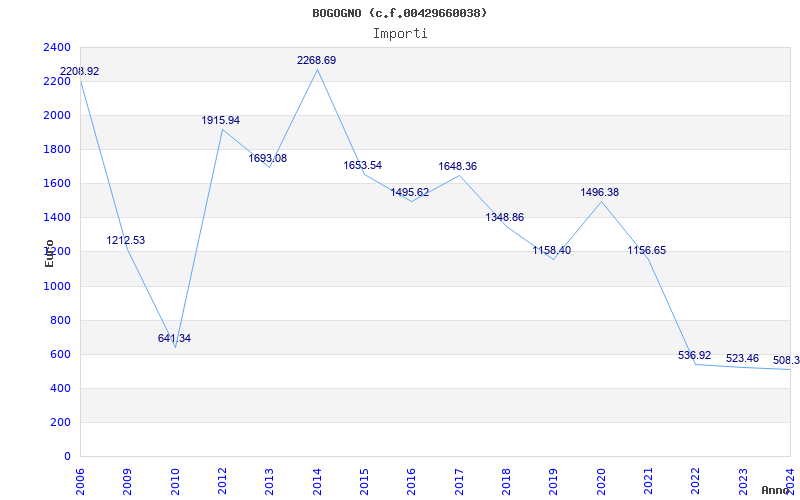The width and height of the screenshot is (800, 500).
Task: Click the x-axis year 2023
Action: coord(743,481)
